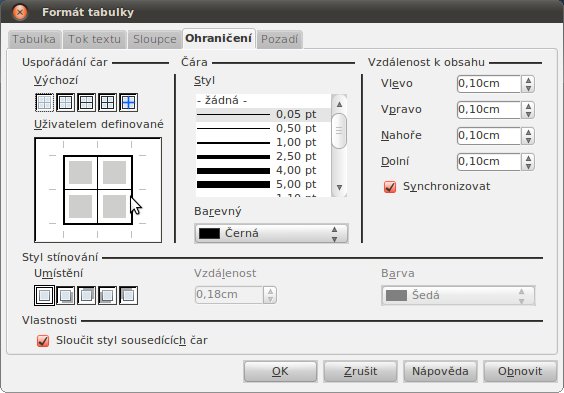Image resolution: width=564 pixels, height=393 pixels.
Task: Increase the Nahoře spacing value
Action: pos(528,132)
